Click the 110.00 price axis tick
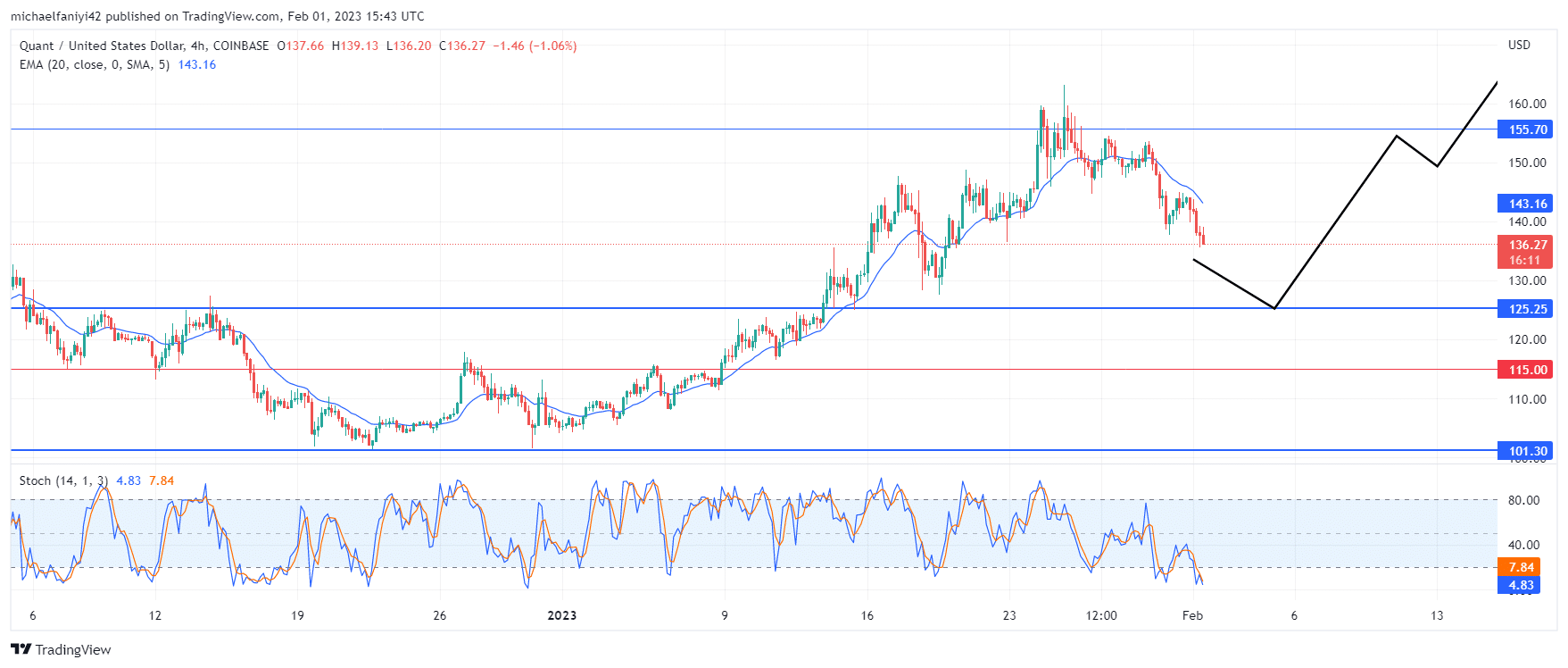The height and width of the screenshot is (668, 1568). [1527, 399]
